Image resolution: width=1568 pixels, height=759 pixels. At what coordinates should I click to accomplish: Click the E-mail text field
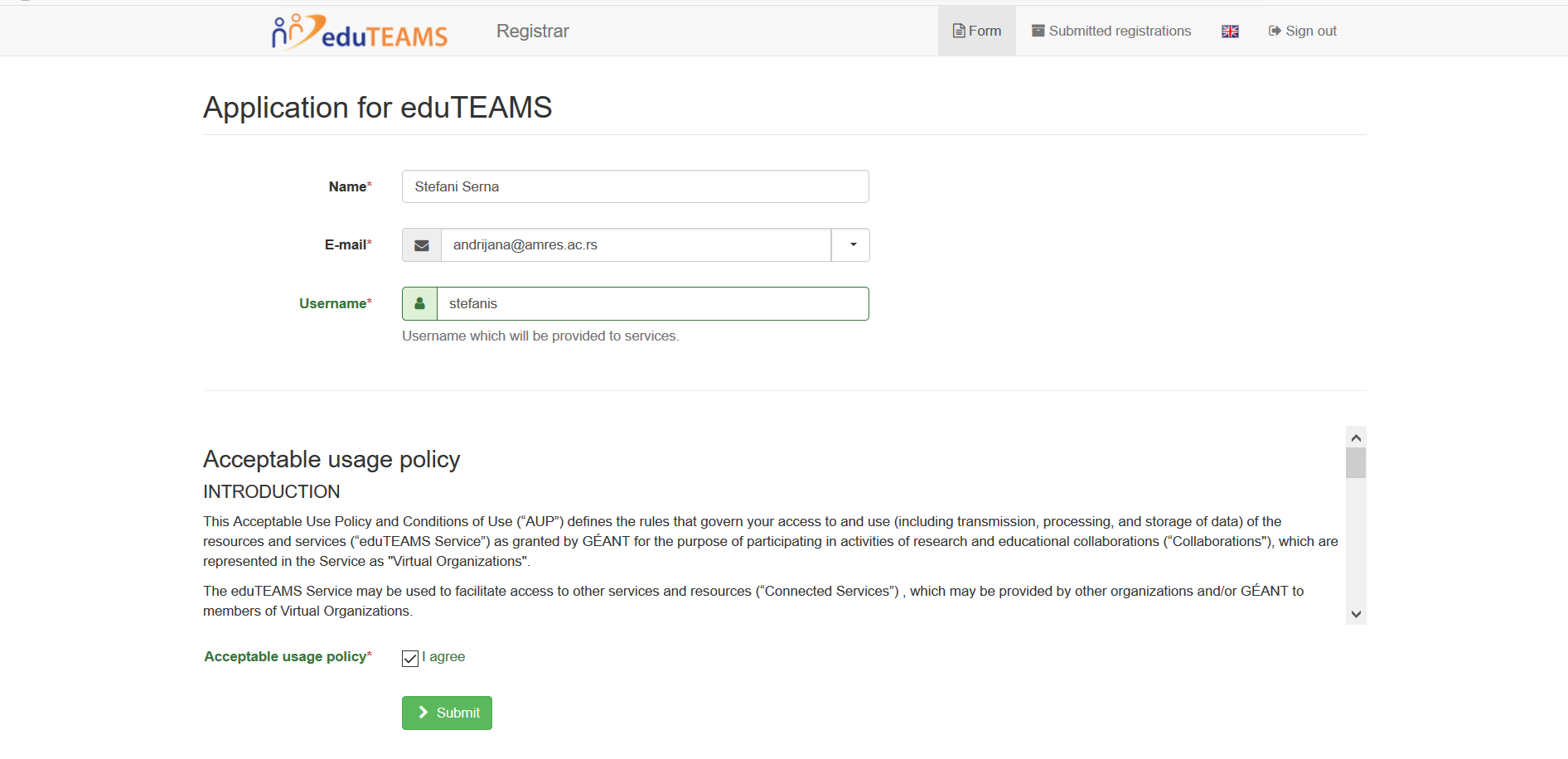coord(636,245)
